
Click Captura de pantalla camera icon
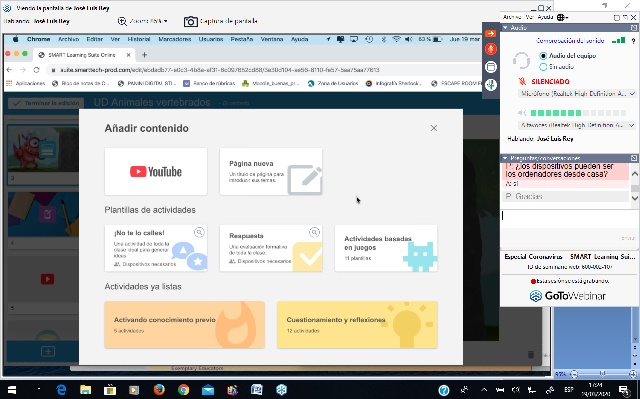(x=190, y=21)
